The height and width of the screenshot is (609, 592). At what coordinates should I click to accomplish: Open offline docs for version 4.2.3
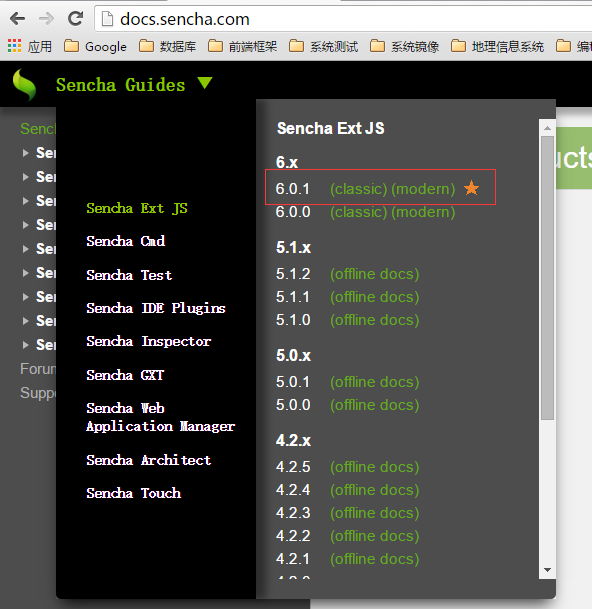point(375,513)
